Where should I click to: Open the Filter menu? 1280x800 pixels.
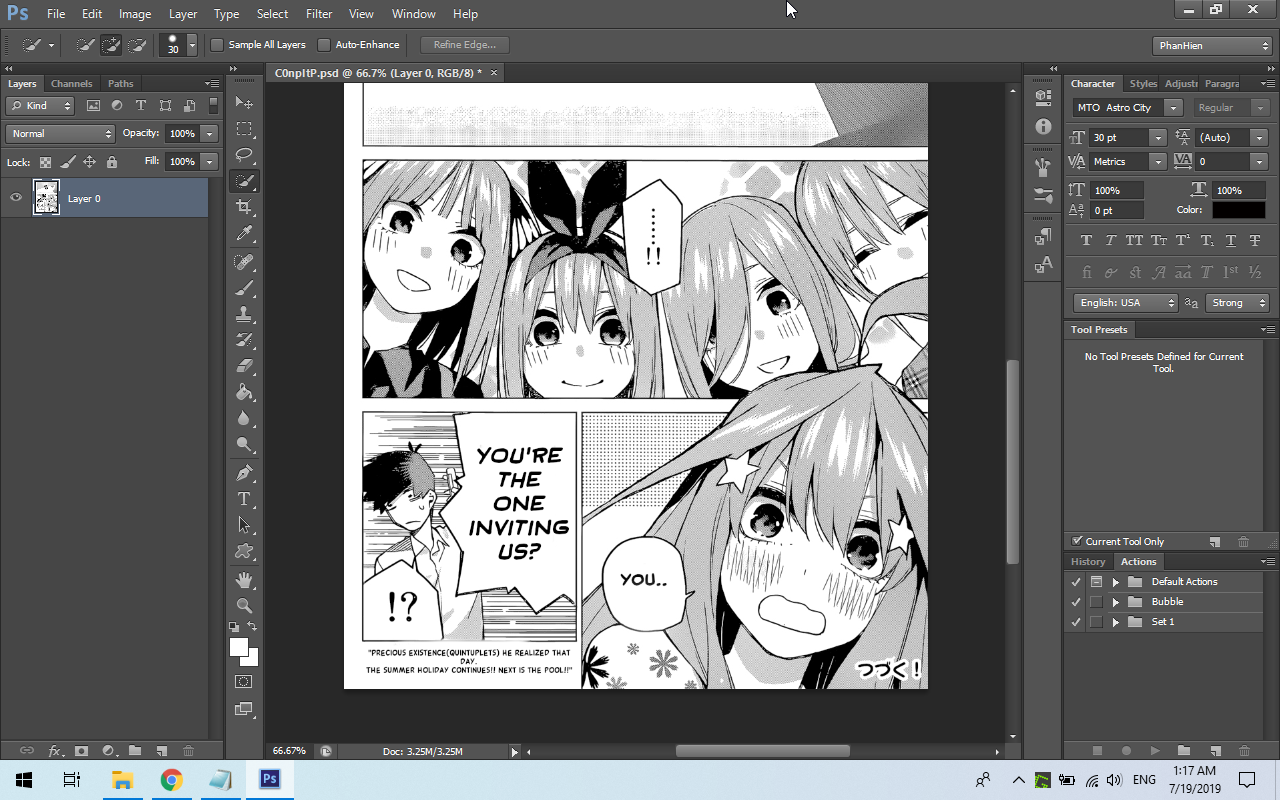pos(319,14)
